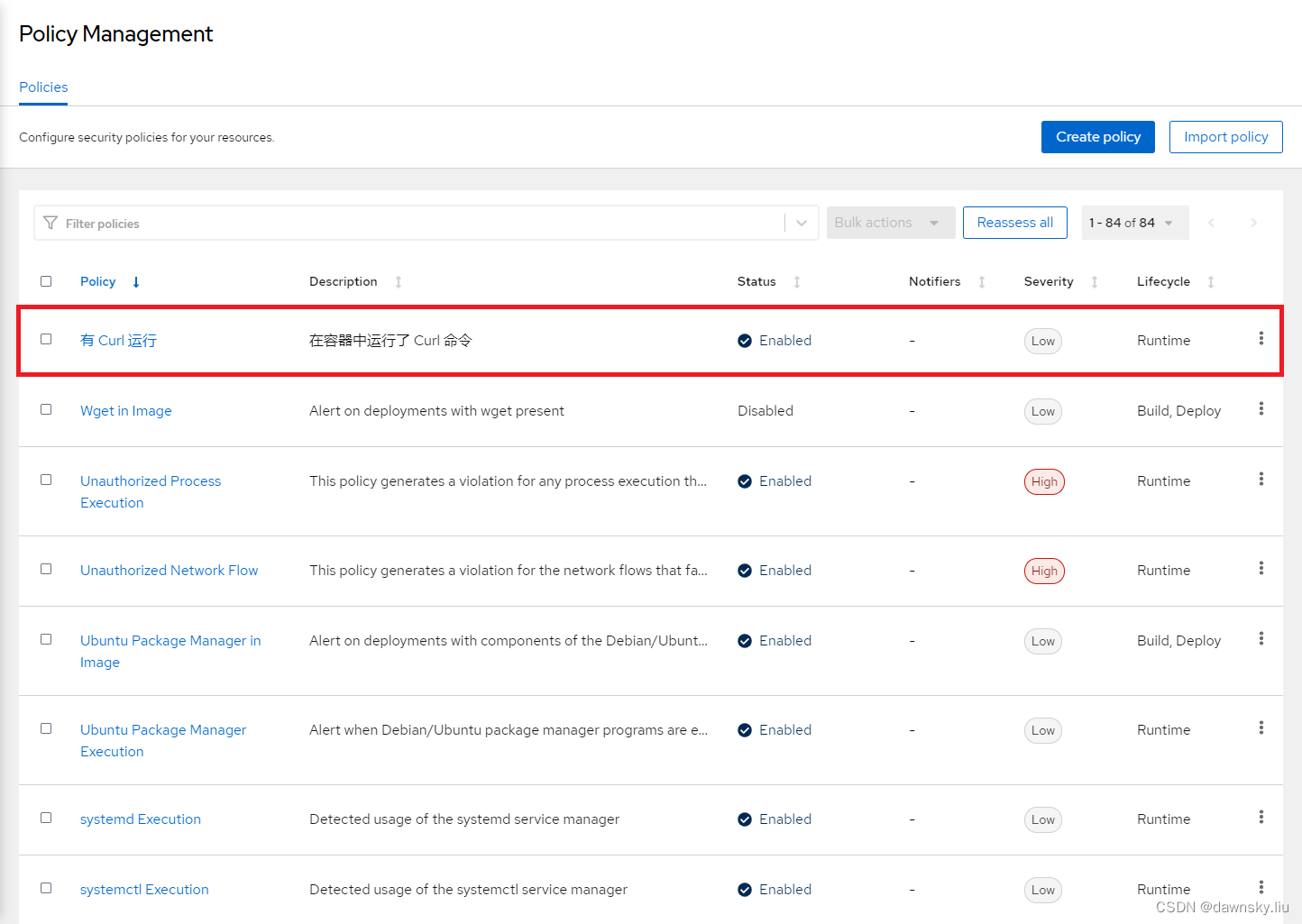Image resolution: width=1302 pixels, height=924 pixels.
Task: Click High severity badge for Unauthorized Process Execution
Action: [x=1044, y=481]
